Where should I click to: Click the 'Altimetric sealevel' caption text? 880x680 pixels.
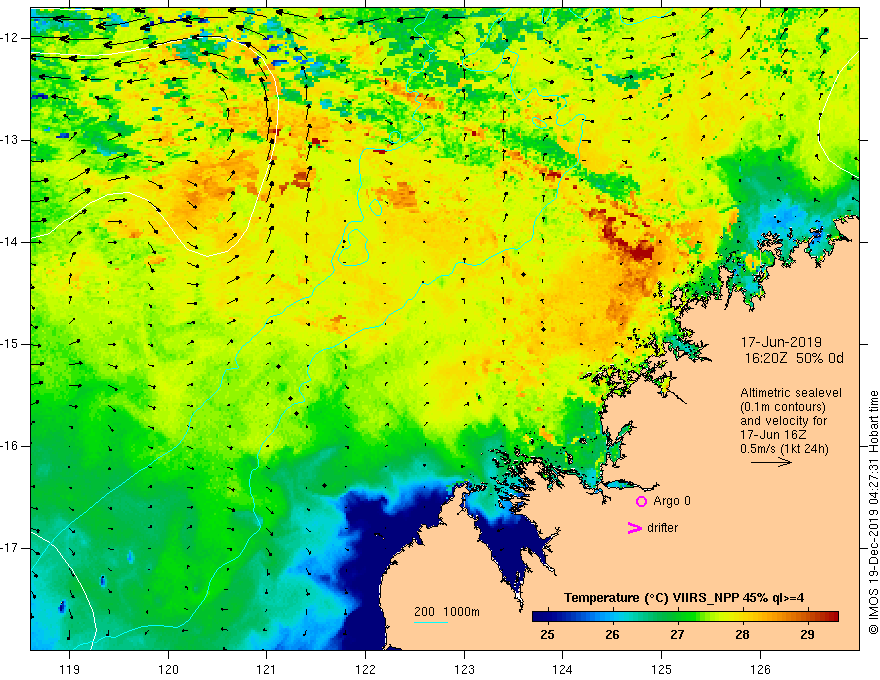pos(791,393)
